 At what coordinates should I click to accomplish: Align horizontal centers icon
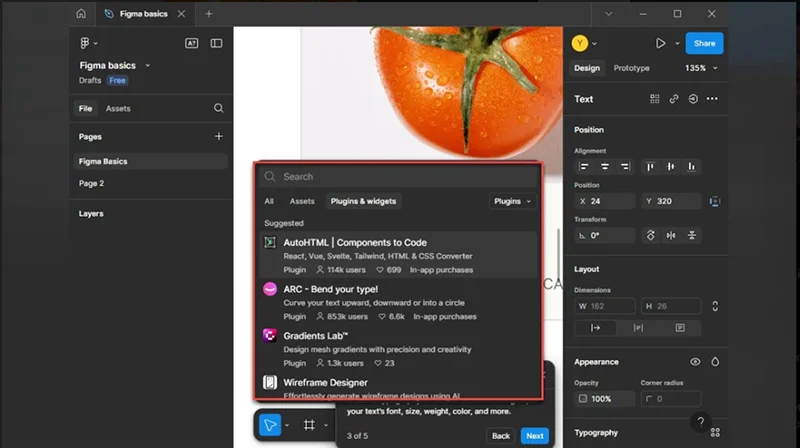pyautogui.click(x=605, y=166)
